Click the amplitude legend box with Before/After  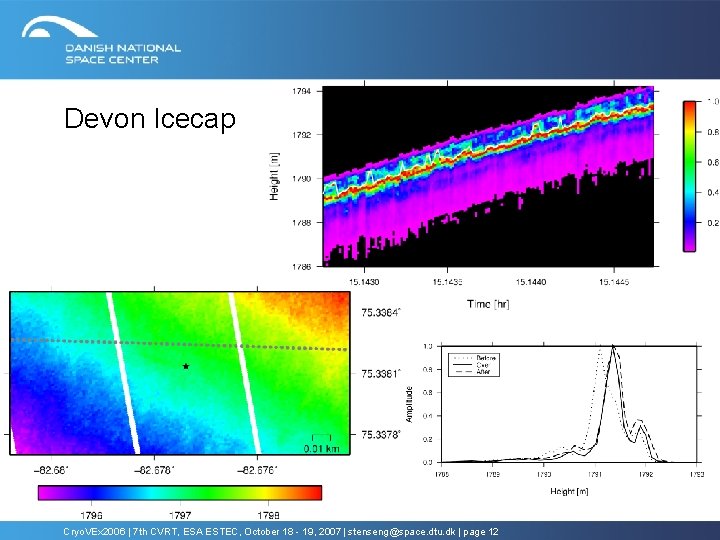(473, 365)
